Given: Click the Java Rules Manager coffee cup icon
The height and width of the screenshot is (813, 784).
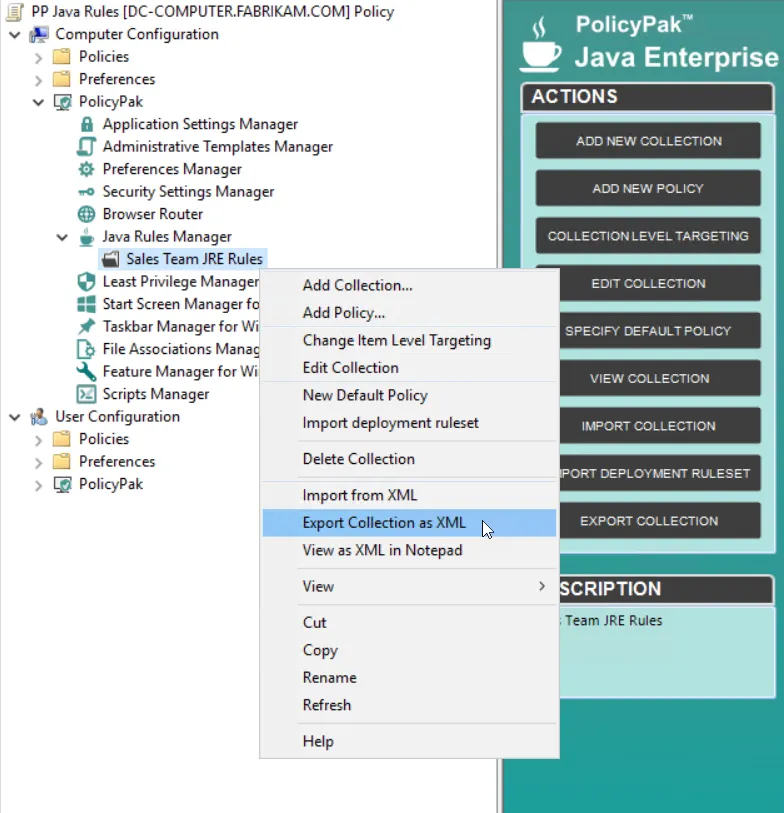Looking at the screenshot, I should click(x=87, y=236).
